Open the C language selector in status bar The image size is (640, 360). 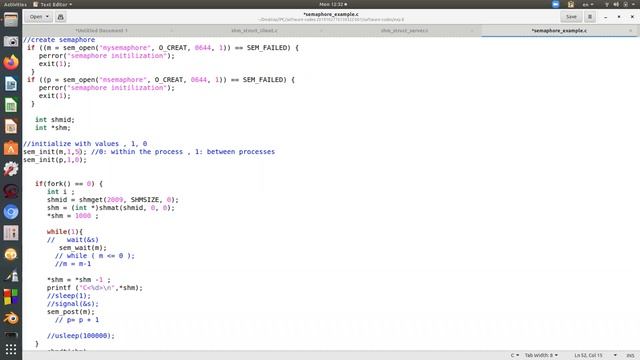[x=515, y=355]
